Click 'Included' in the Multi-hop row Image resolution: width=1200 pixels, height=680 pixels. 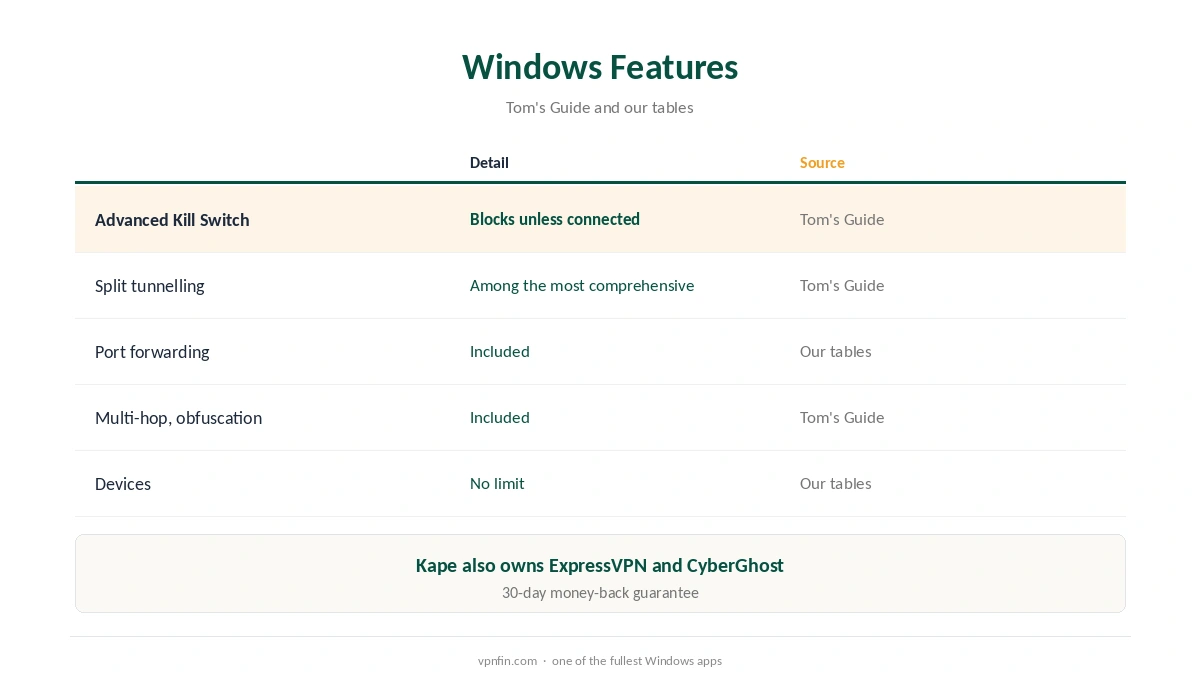(x=500, y=417)
